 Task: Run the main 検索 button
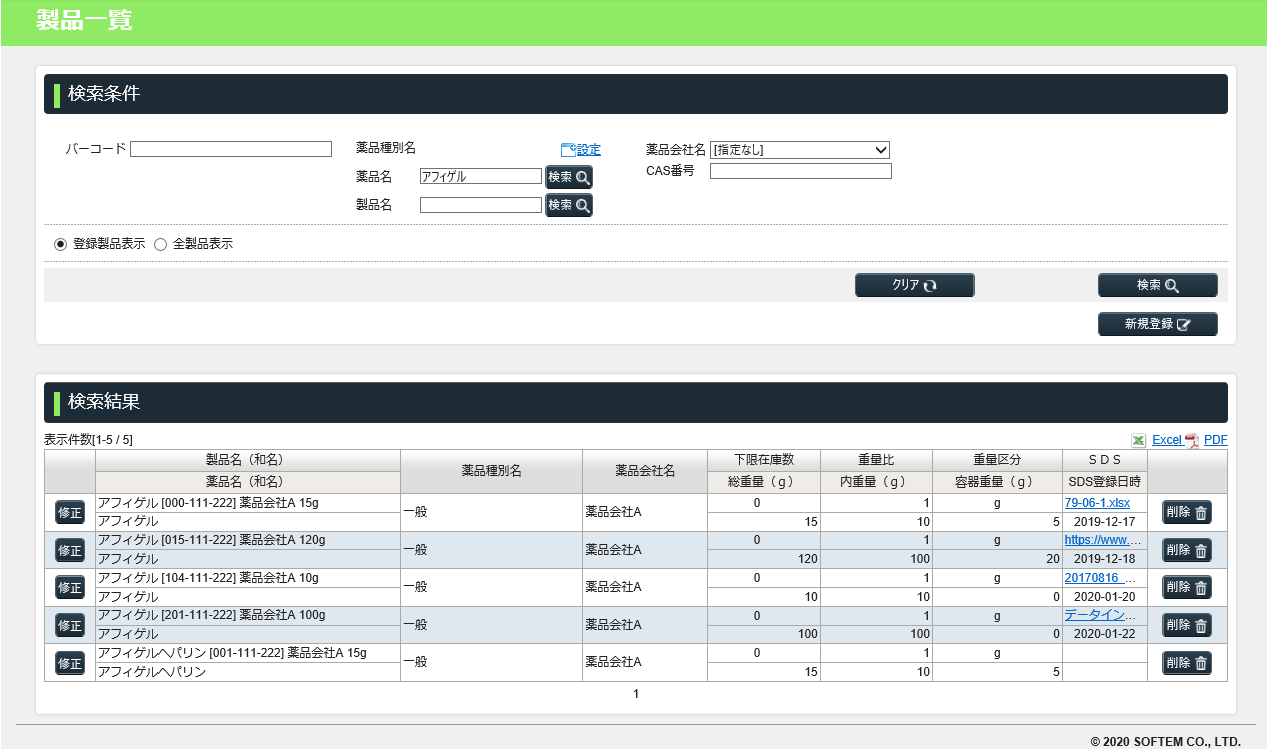(x=1157, y=285)
